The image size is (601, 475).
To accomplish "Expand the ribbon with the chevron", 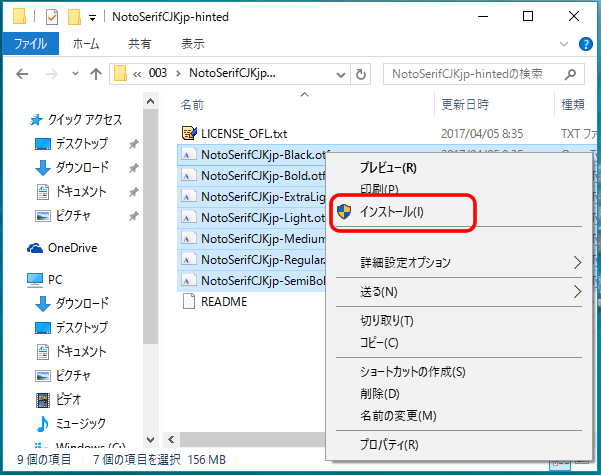I will click(x=564, y=44).
